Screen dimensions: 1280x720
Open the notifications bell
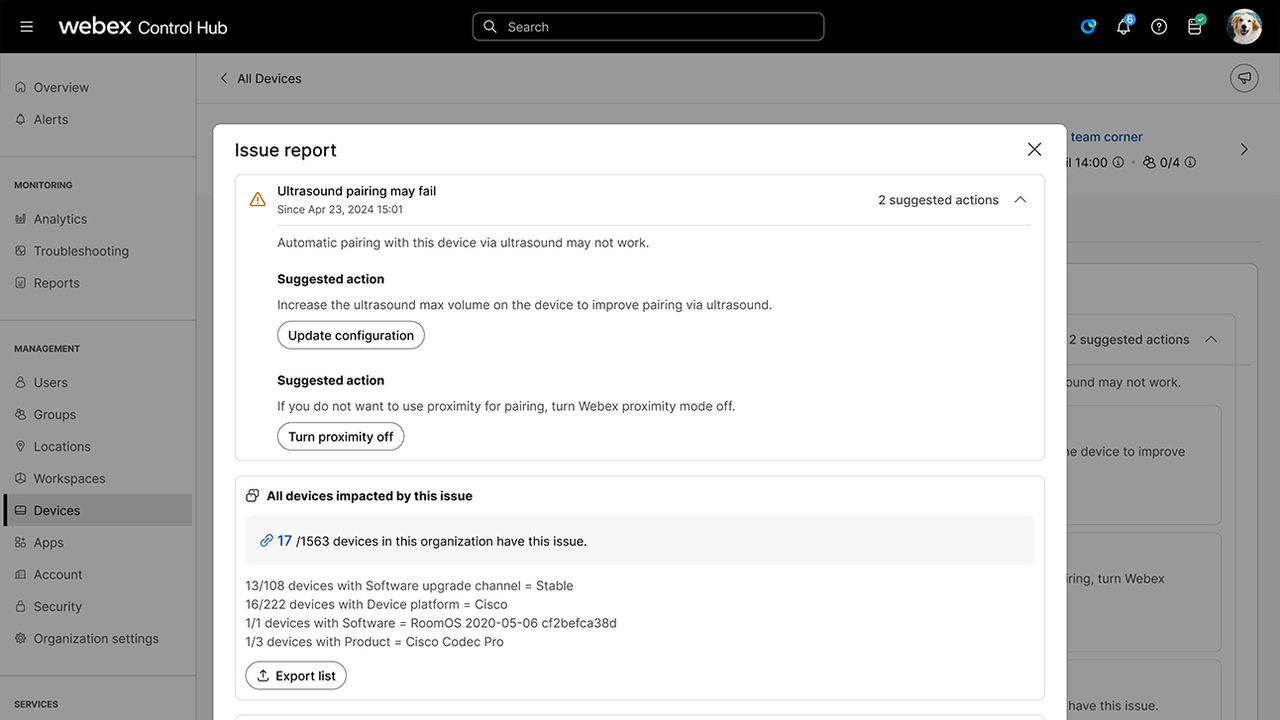(1123, 27)
